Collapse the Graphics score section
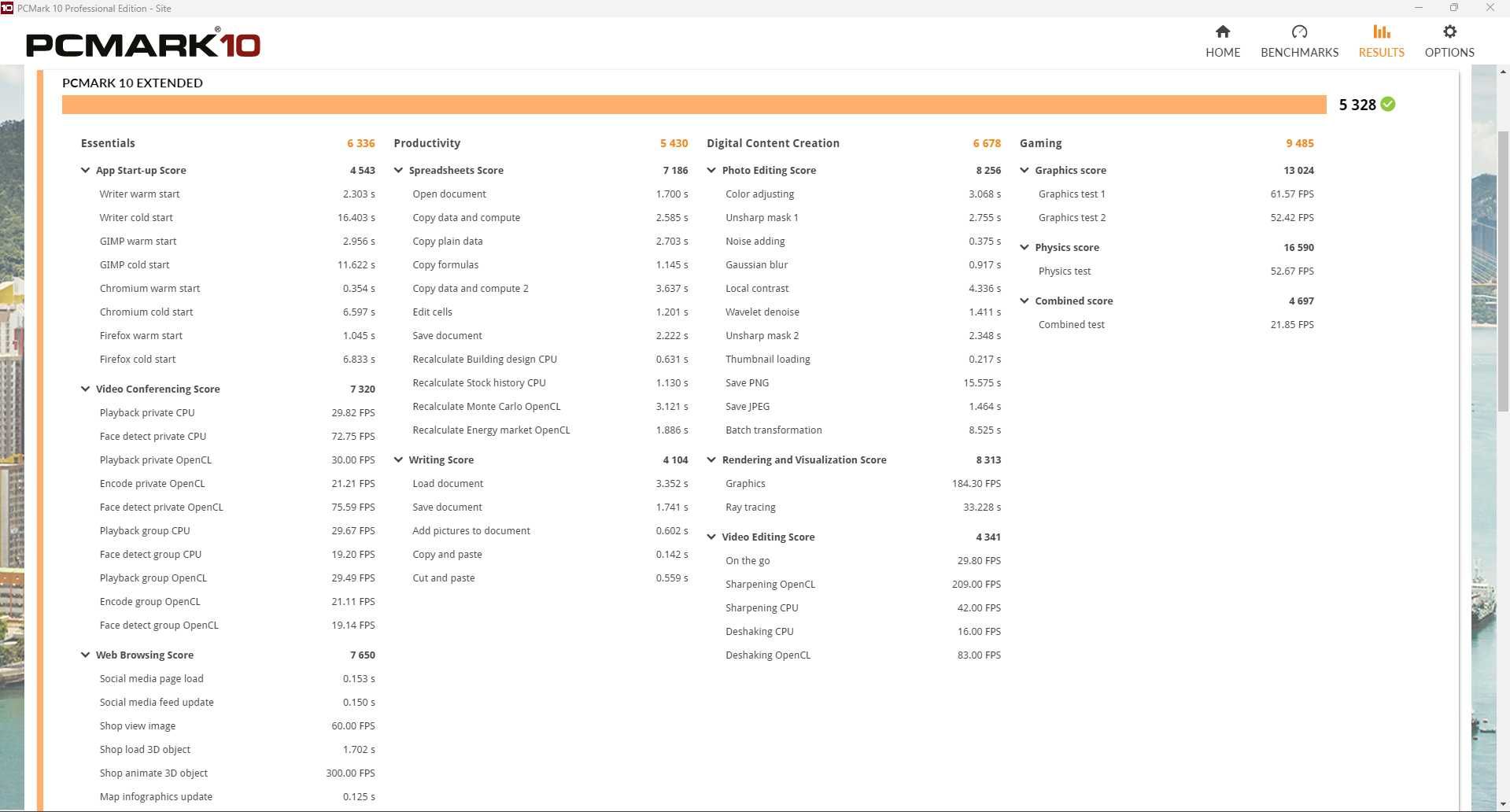The image size is (1510, 812). click(1025, 170)
